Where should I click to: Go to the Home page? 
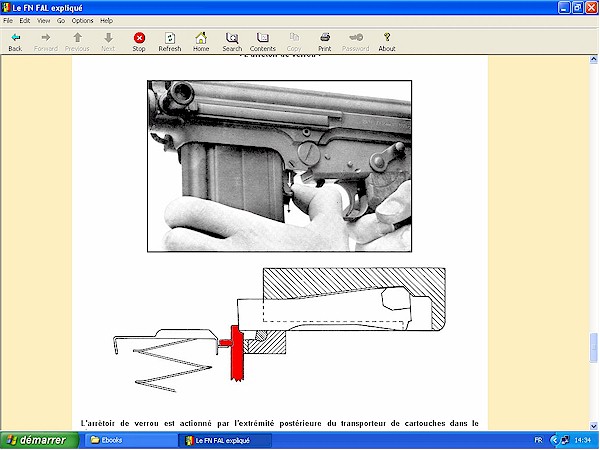click(x=201, y=42)
